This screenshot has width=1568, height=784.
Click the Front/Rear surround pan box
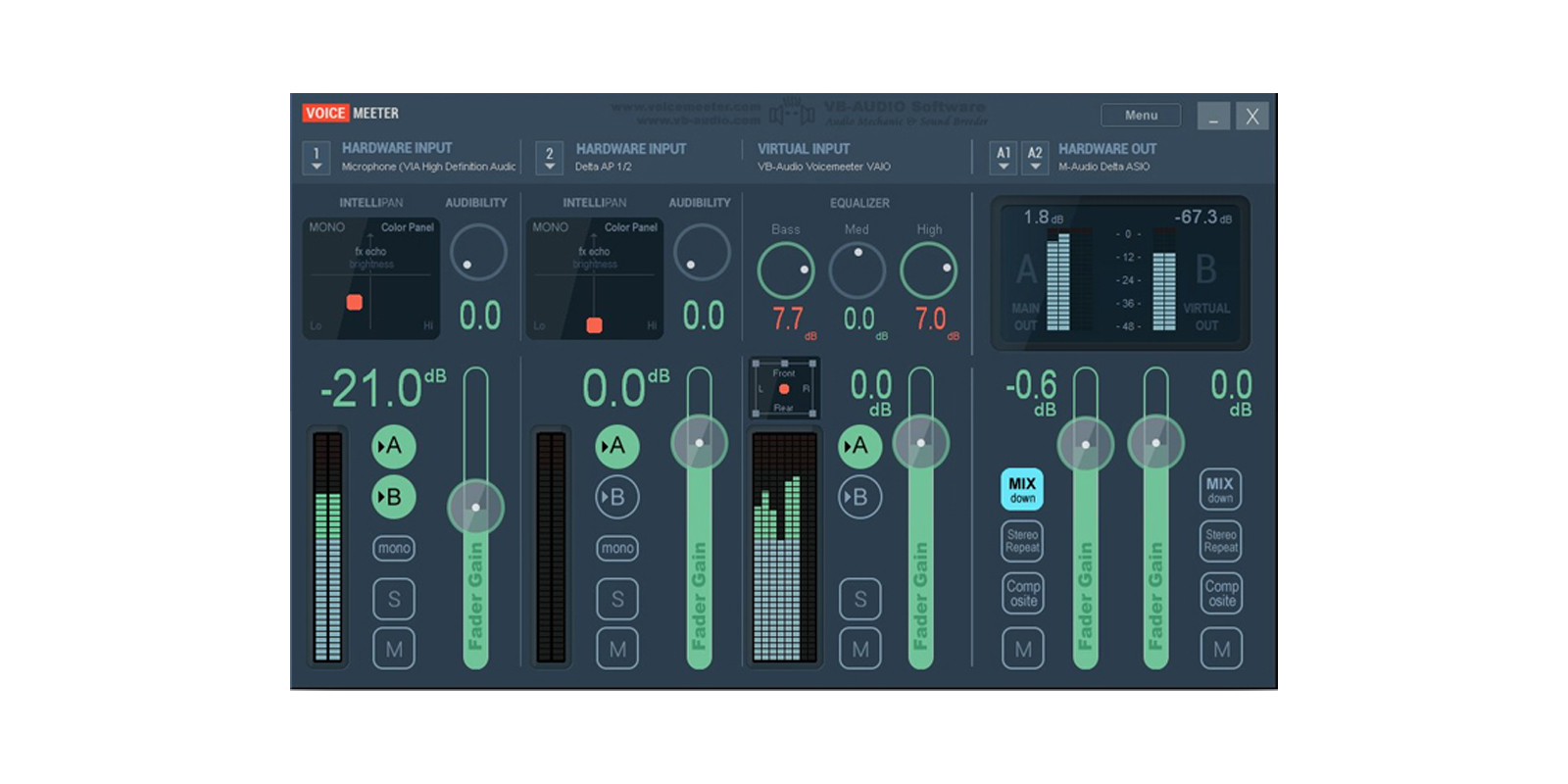(x=784, y=389)
